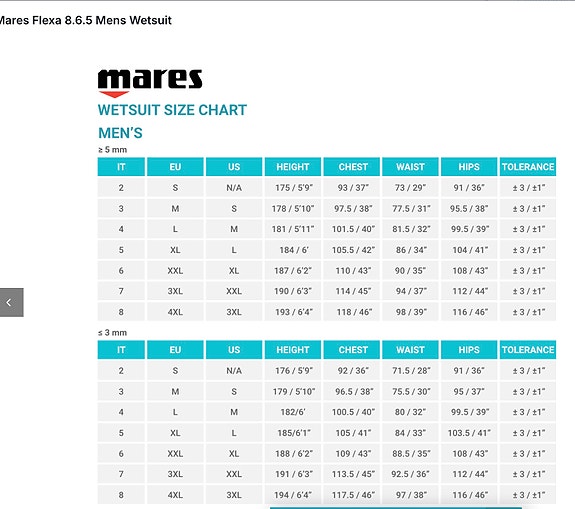The image size is (575, 509).
Task: Select the CHEST header in the ≥ 5 mm table
Action: coord(353,167)
